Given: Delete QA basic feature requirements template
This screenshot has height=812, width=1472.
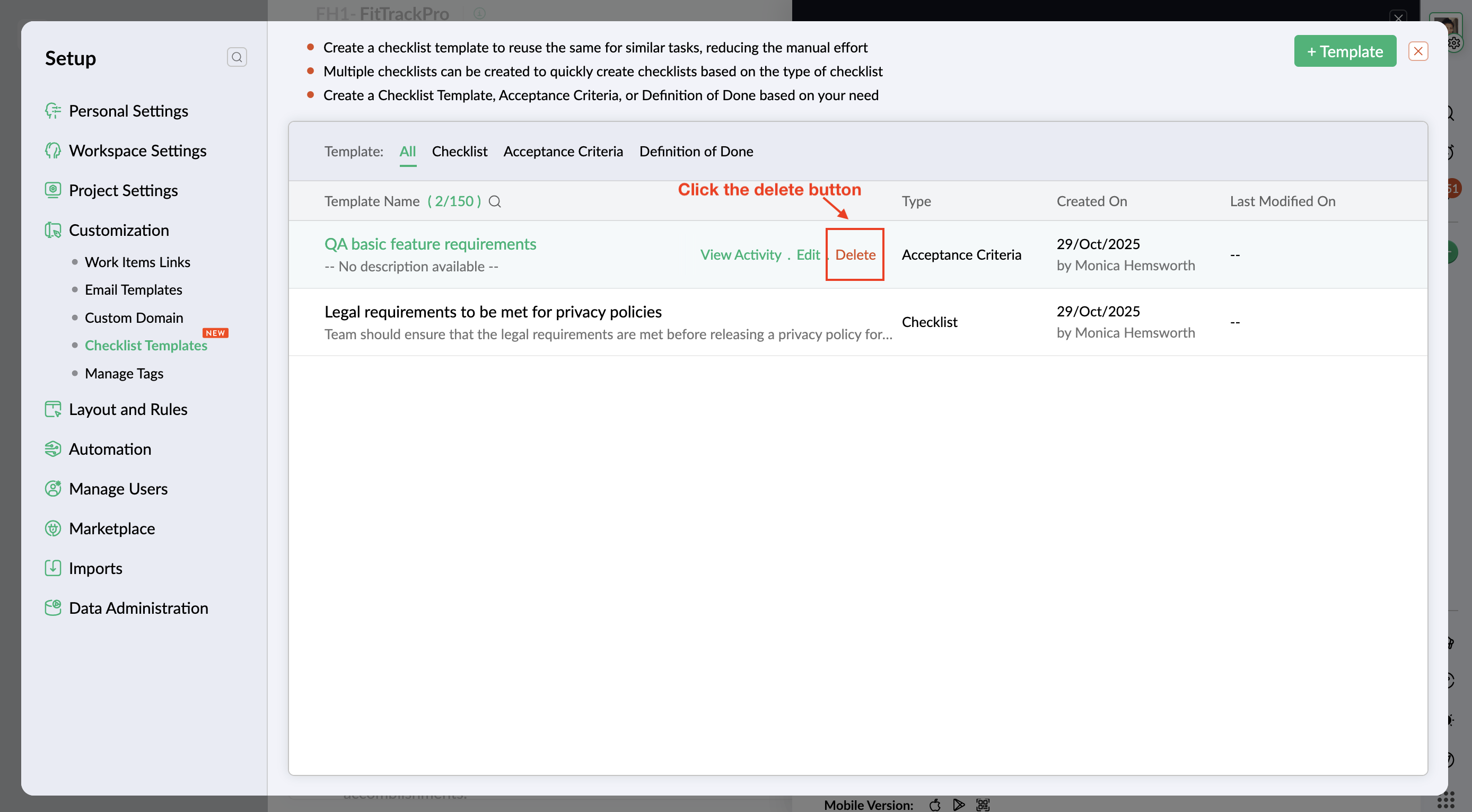Looking at the screenshot, I should tap(855, 255).
